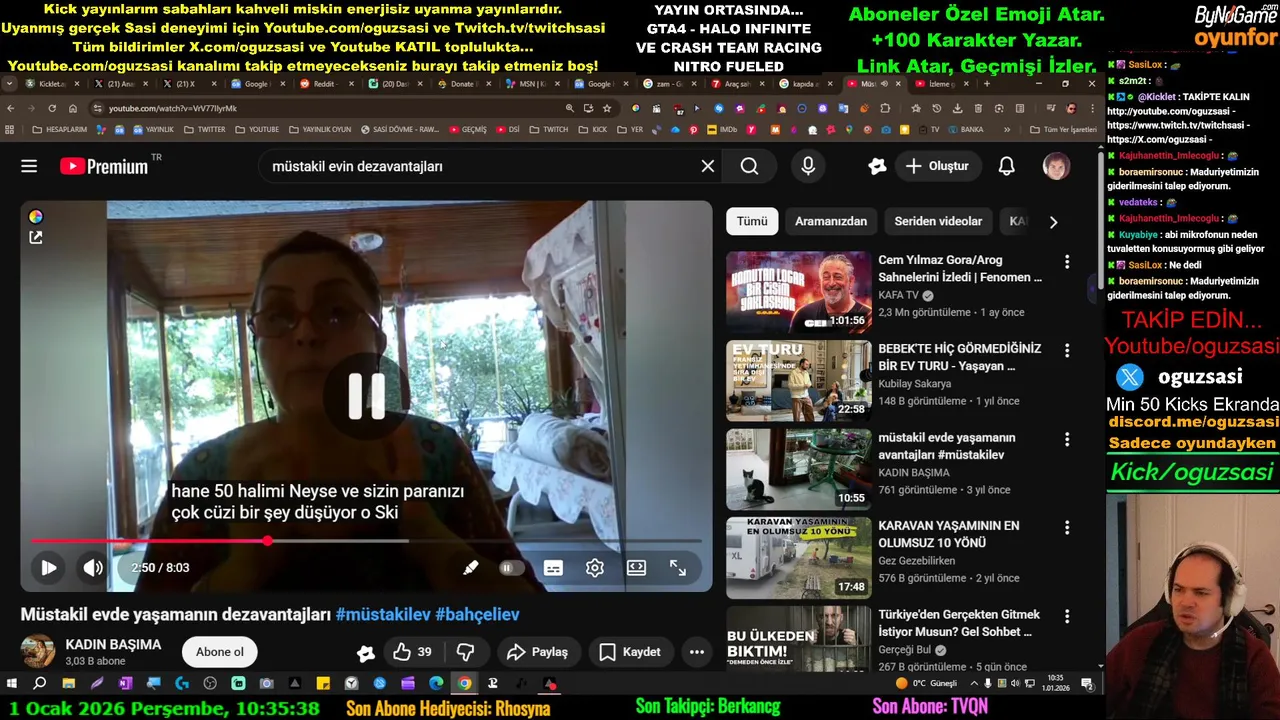Click the colorful circle icon on the video

(36, 216)
